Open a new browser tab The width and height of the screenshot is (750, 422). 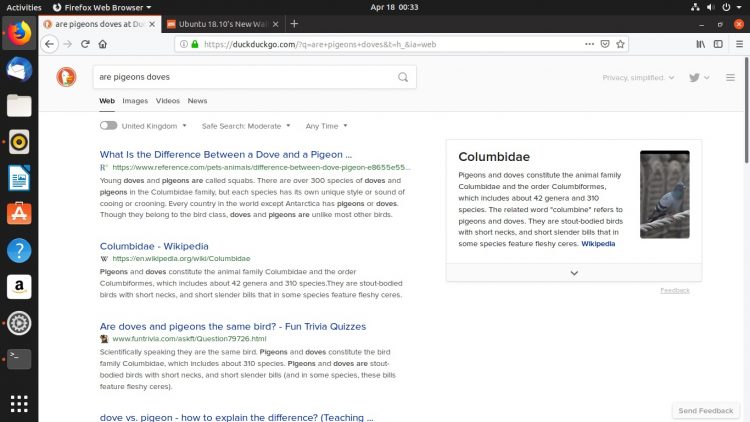pos(294,23)
